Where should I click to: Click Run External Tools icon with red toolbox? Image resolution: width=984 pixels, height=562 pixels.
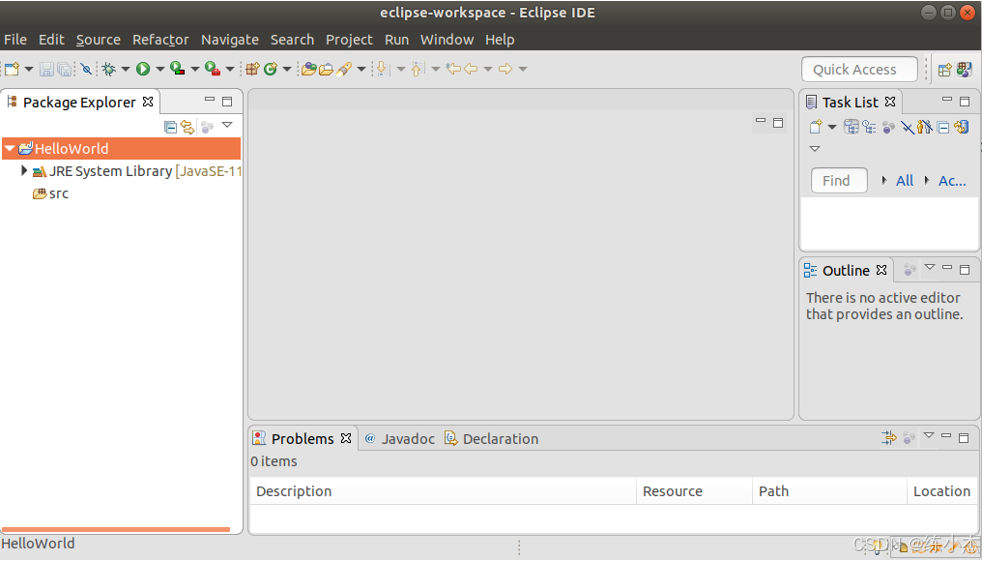pos(213,69)
